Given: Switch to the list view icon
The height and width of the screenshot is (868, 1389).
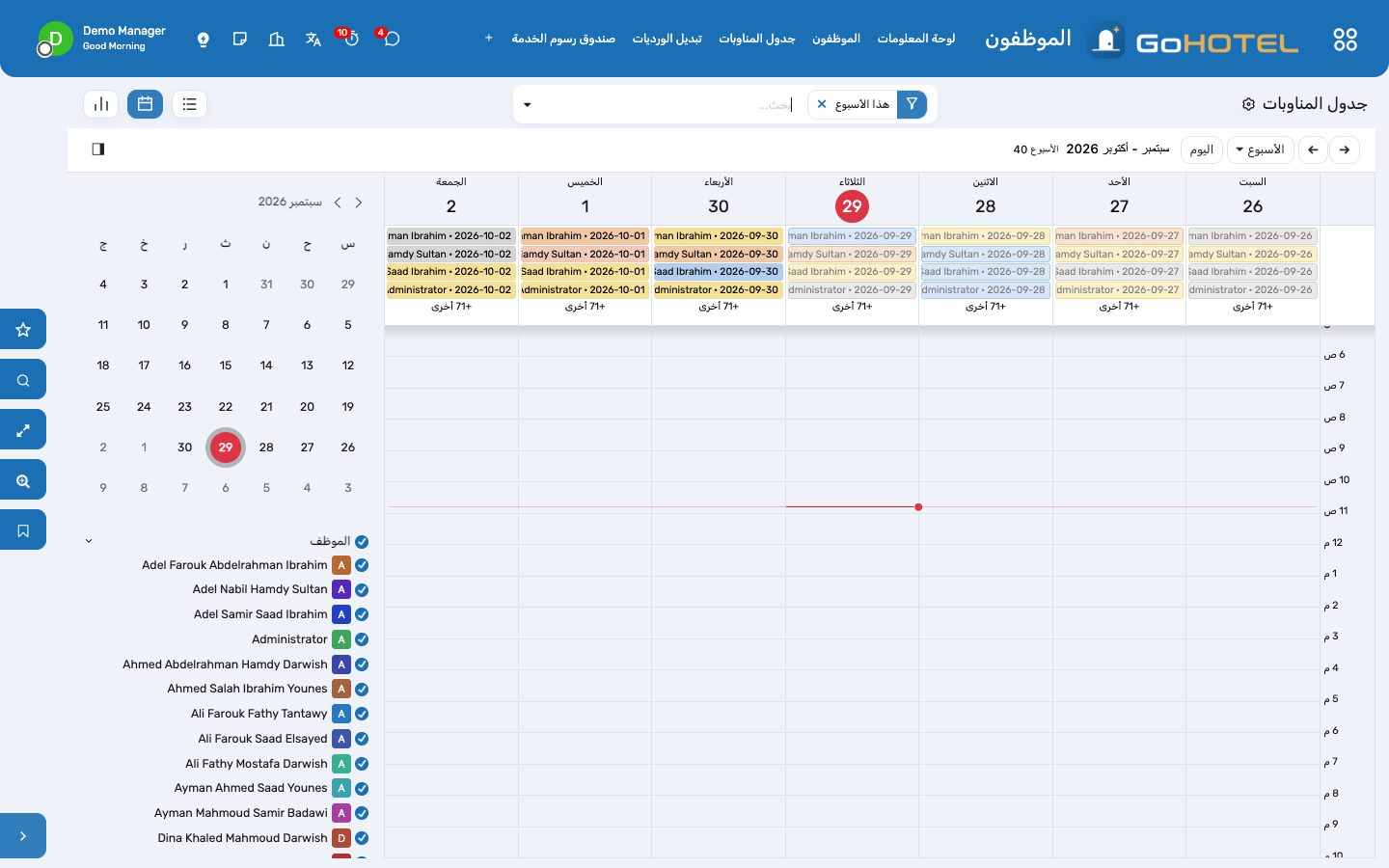Looking at the screenshot, I should click(189, 104).
